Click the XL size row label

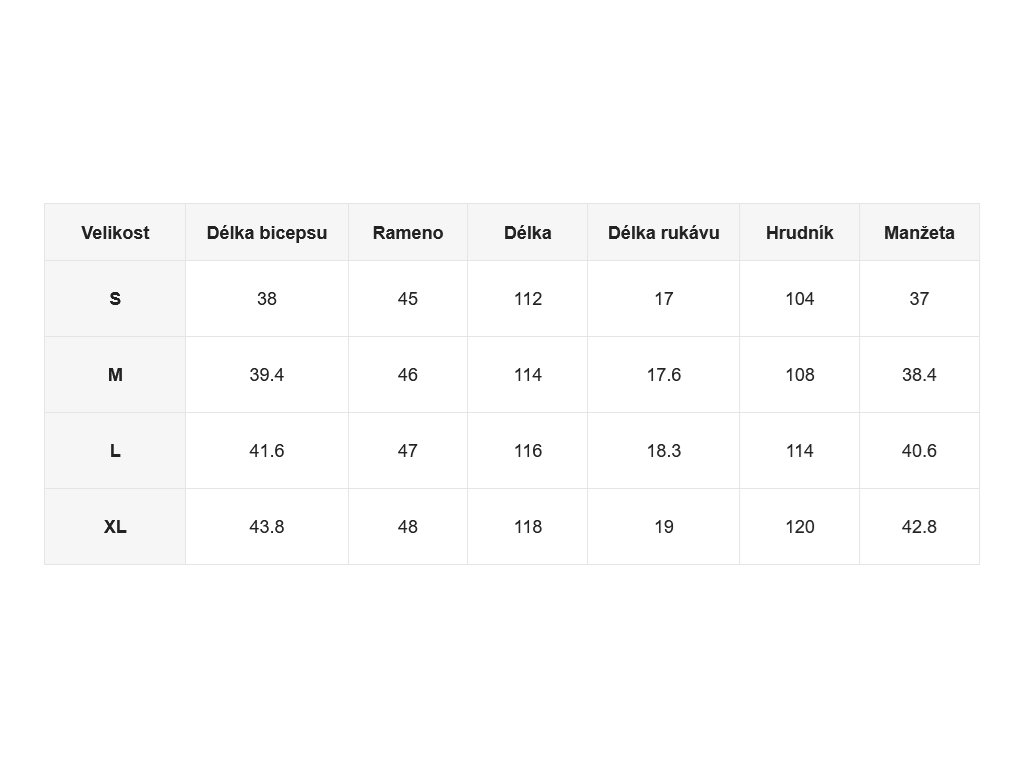point(115,526)
